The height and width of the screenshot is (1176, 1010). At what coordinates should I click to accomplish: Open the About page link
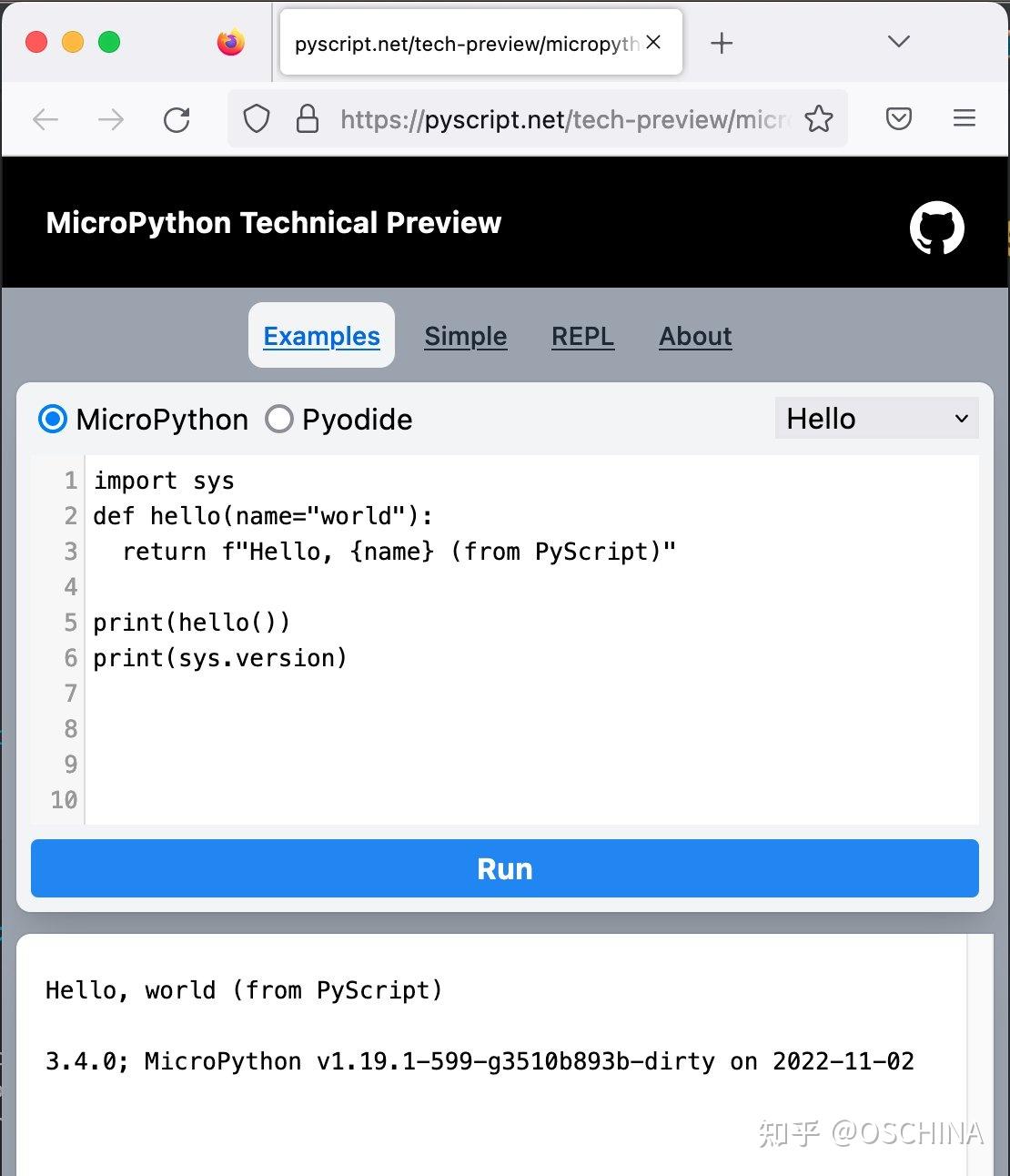[x=695, y=336]
